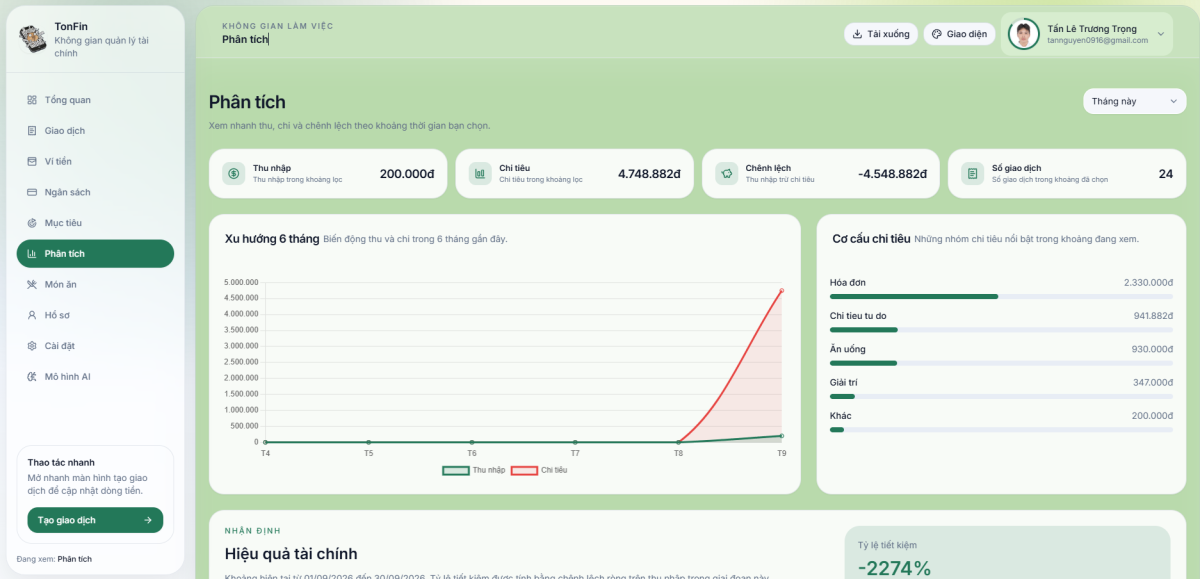
Task: Click the 4.748.882đ Chi tiêu amount
Action: click(x=649, y=174)
